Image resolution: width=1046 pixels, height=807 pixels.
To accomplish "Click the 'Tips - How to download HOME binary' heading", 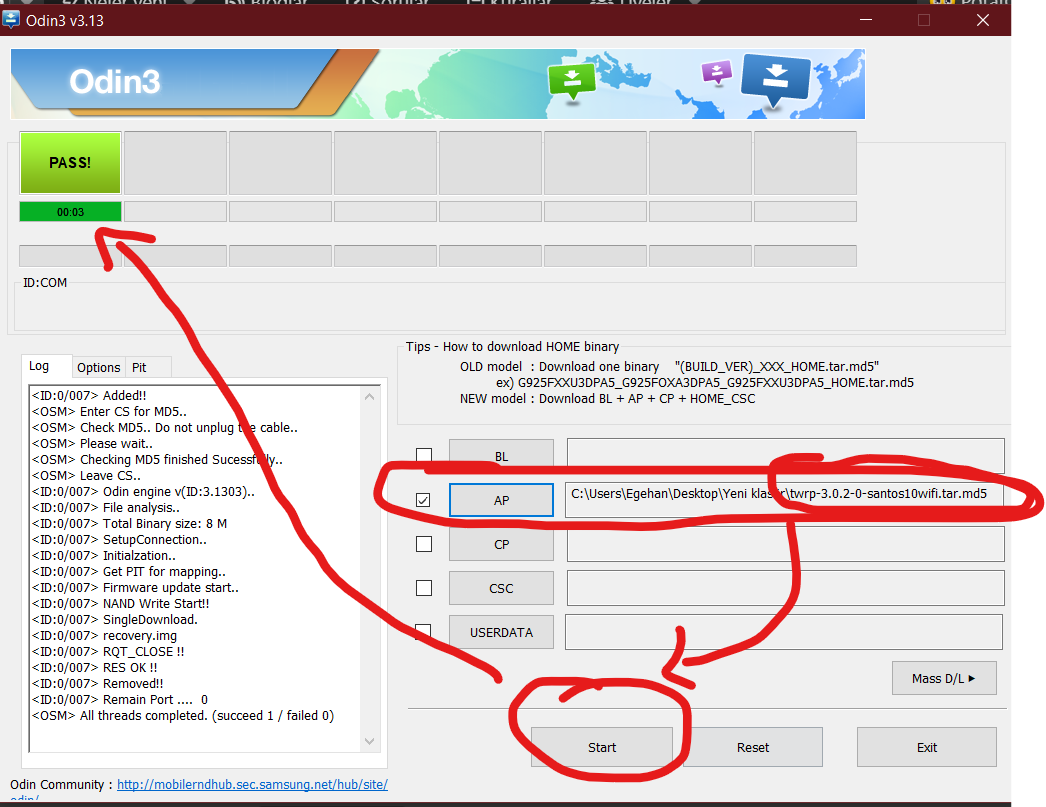I will (512, 347).
